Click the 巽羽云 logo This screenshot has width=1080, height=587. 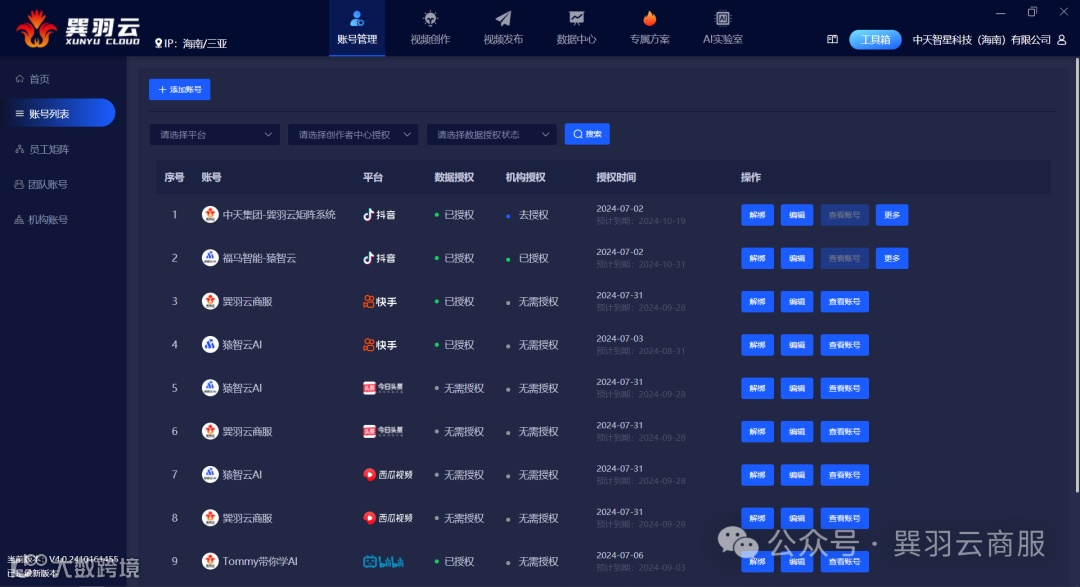(x=78, y=30)
